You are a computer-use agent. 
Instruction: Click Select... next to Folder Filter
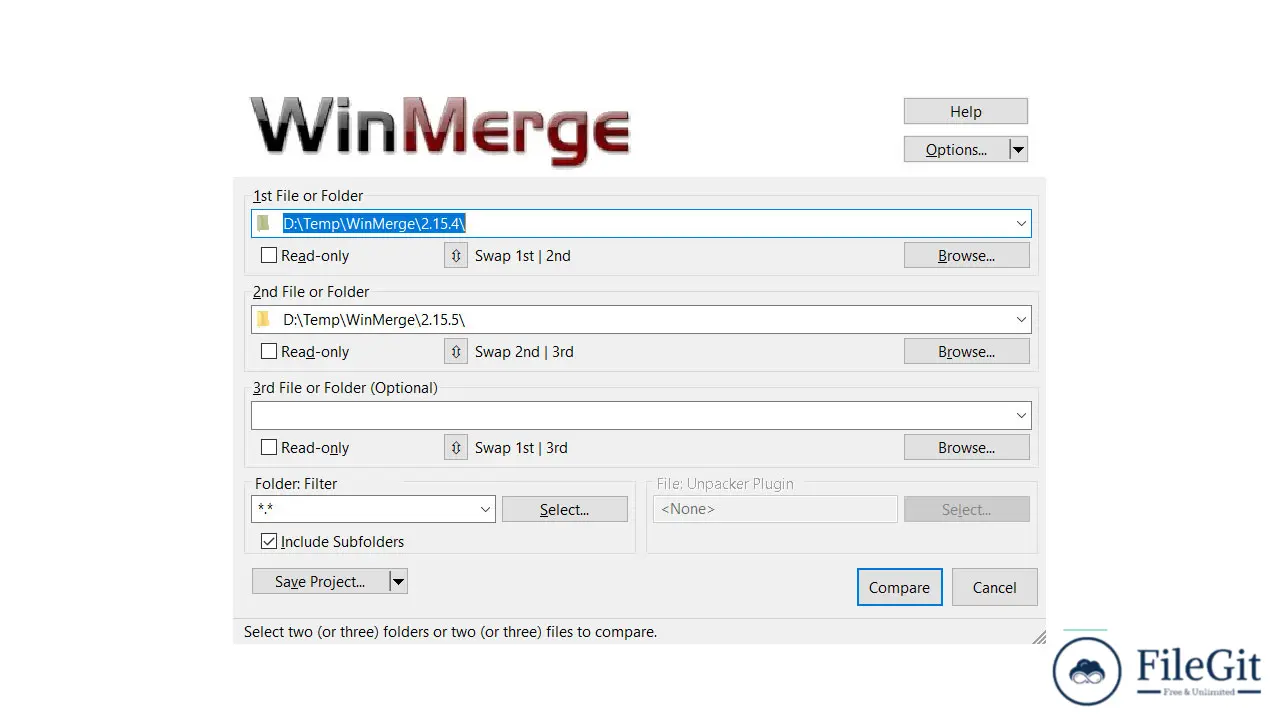click(x=565, y=510)
